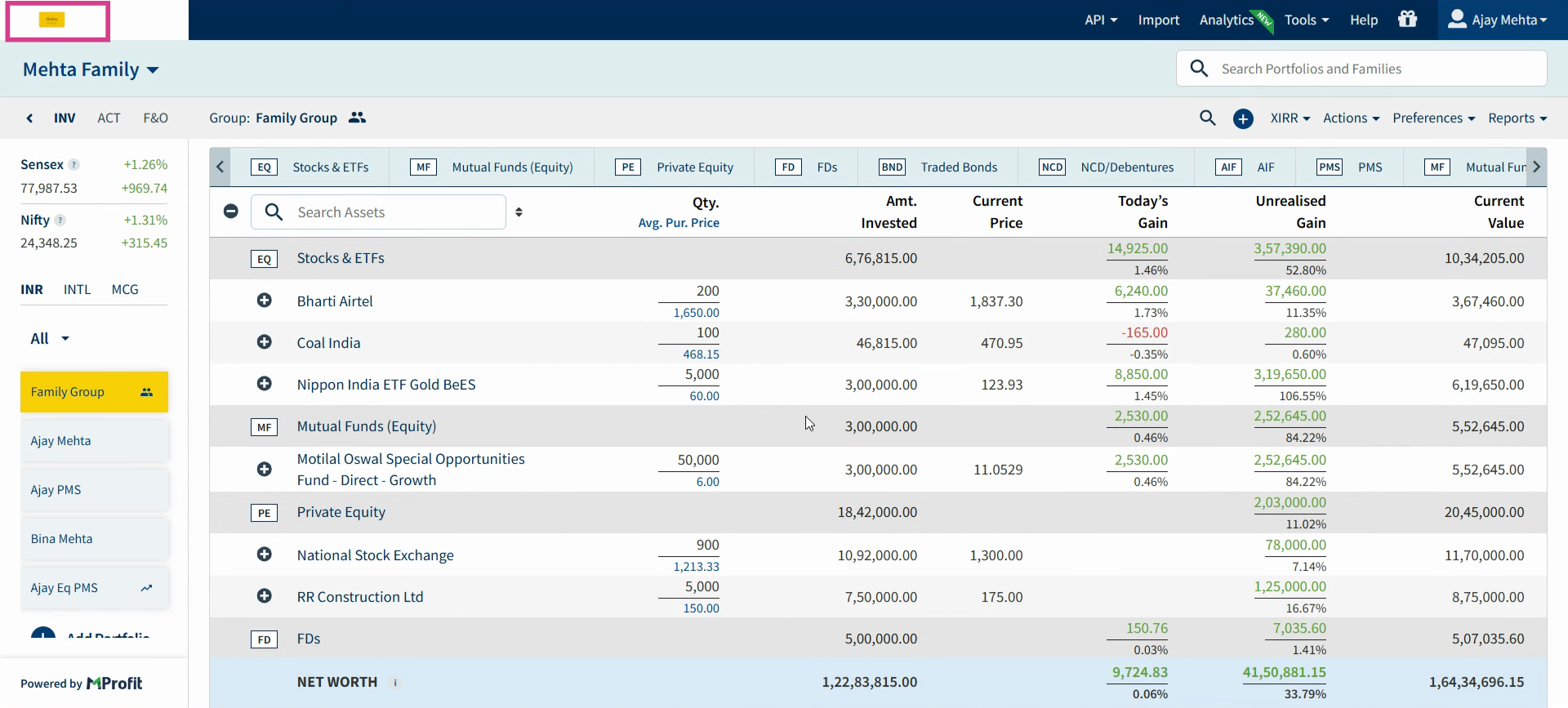Image resolution: width=1568 pixels, height=708 pixels.
Task: Click the Sensex help question mark icon
Action: pyautogui.click(x=73, y=164)
